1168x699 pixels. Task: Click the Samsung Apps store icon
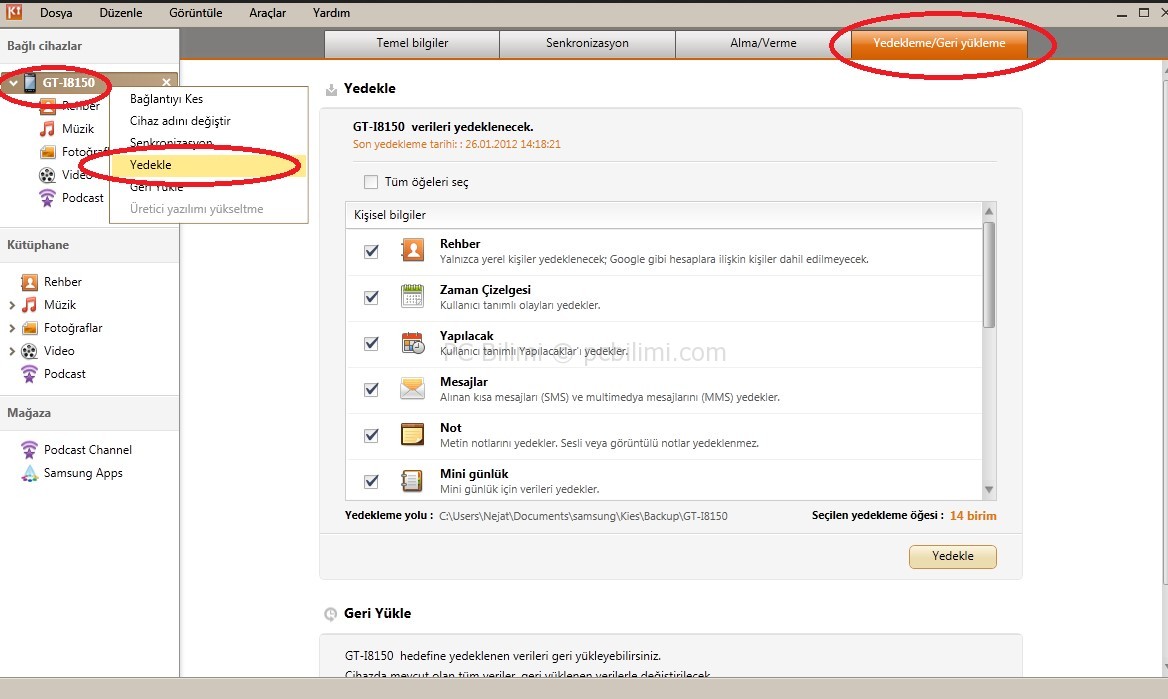point(29,473)
